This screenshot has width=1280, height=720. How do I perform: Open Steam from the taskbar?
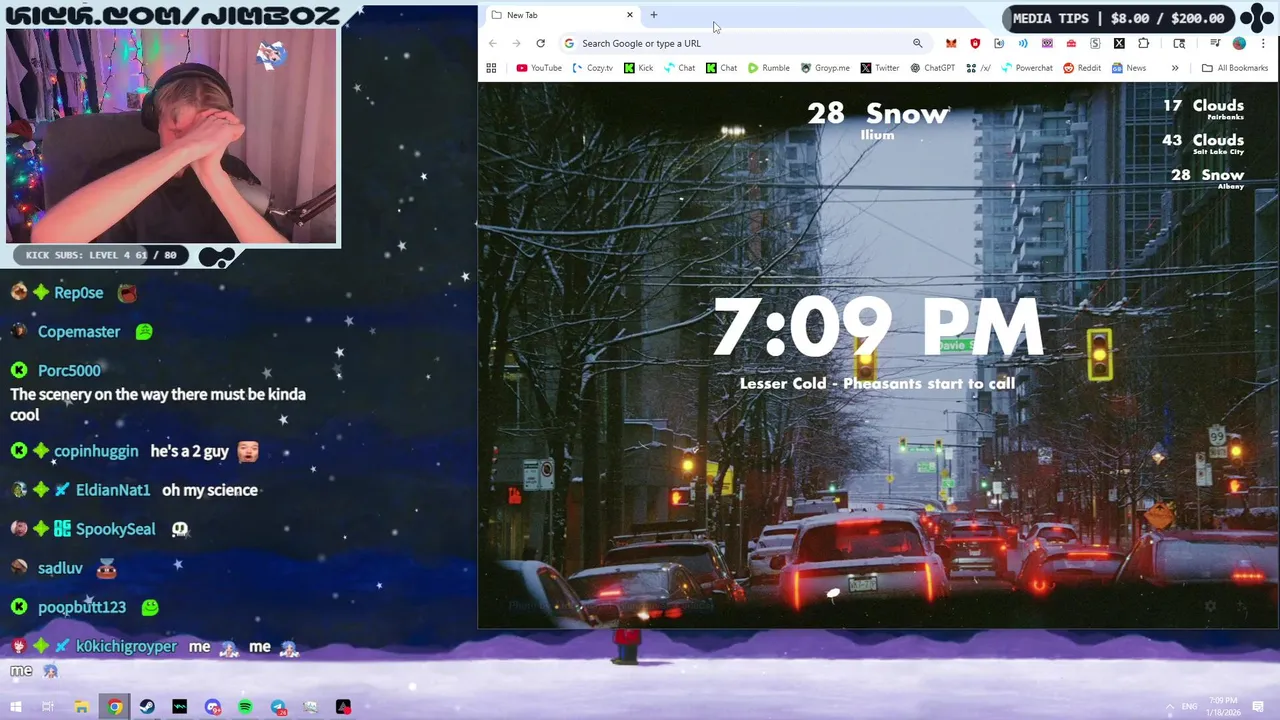[x=147, y=707]
